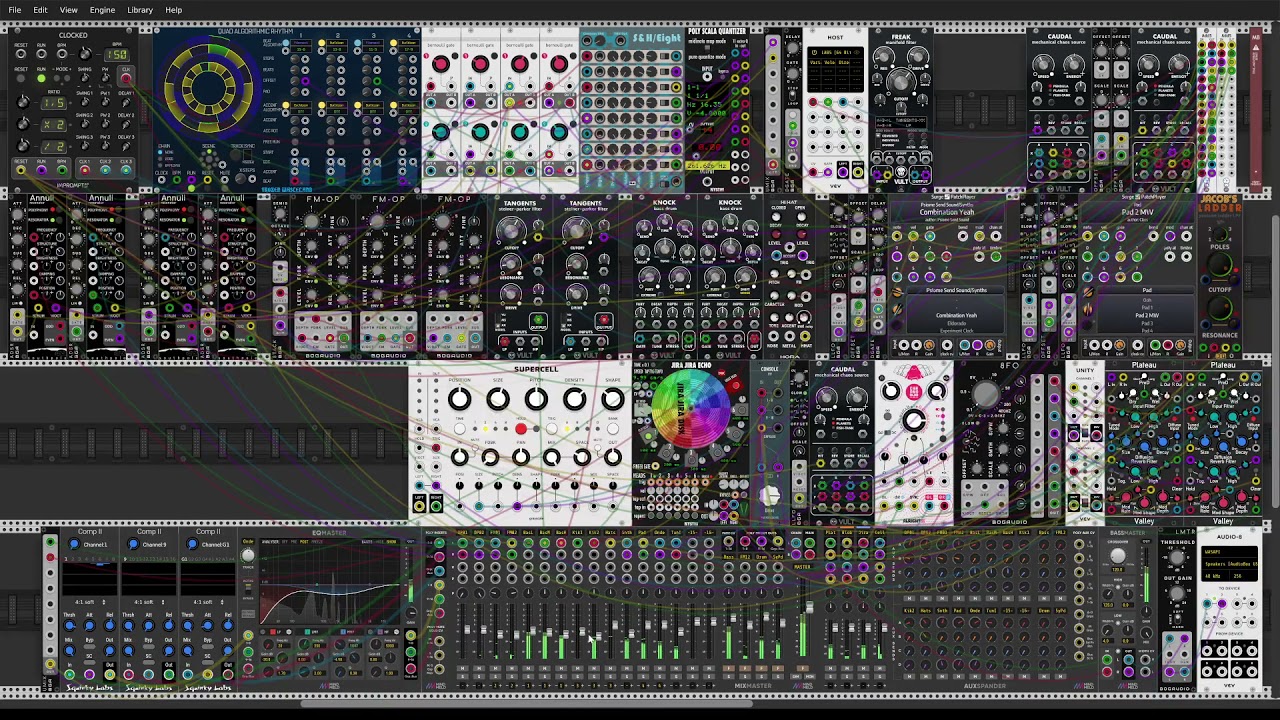Click the BPM knob on Clocked
This screenshot has height=720, width=1280.
coord(86,53)
